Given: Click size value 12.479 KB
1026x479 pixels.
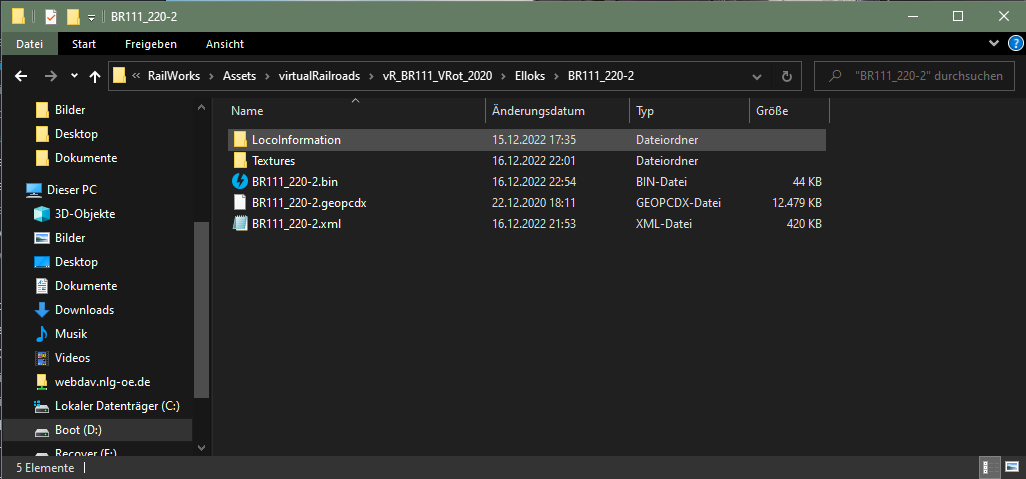Looking at the screenshot, I should (796, 202).
